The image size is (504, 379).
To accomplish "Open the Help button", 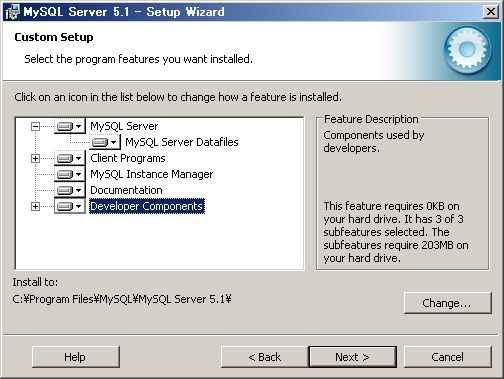I will click(x=75, y=357).
